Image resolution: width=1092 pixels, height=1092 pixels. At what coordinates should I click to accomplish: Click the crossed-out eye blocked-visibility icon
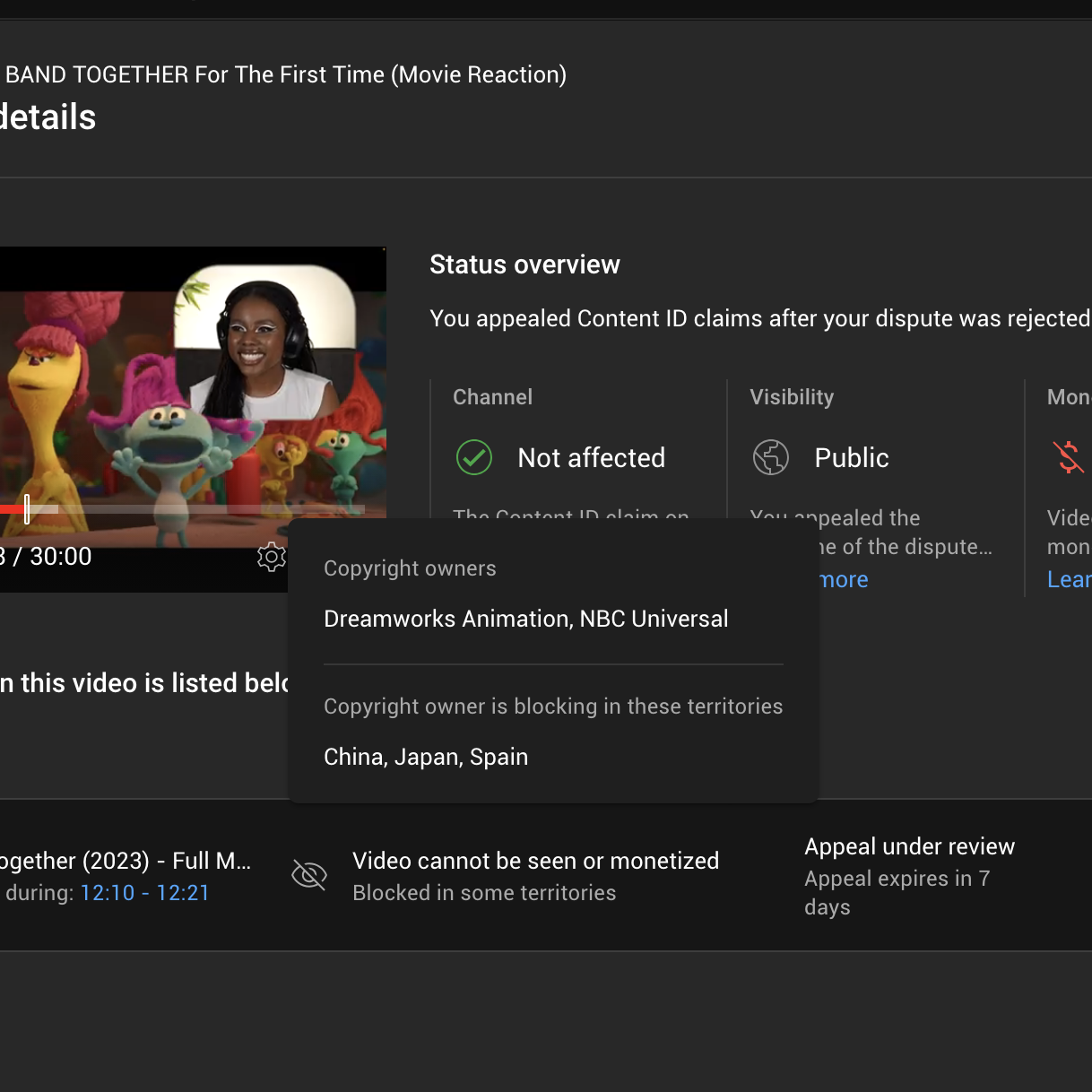pos(309,875)
